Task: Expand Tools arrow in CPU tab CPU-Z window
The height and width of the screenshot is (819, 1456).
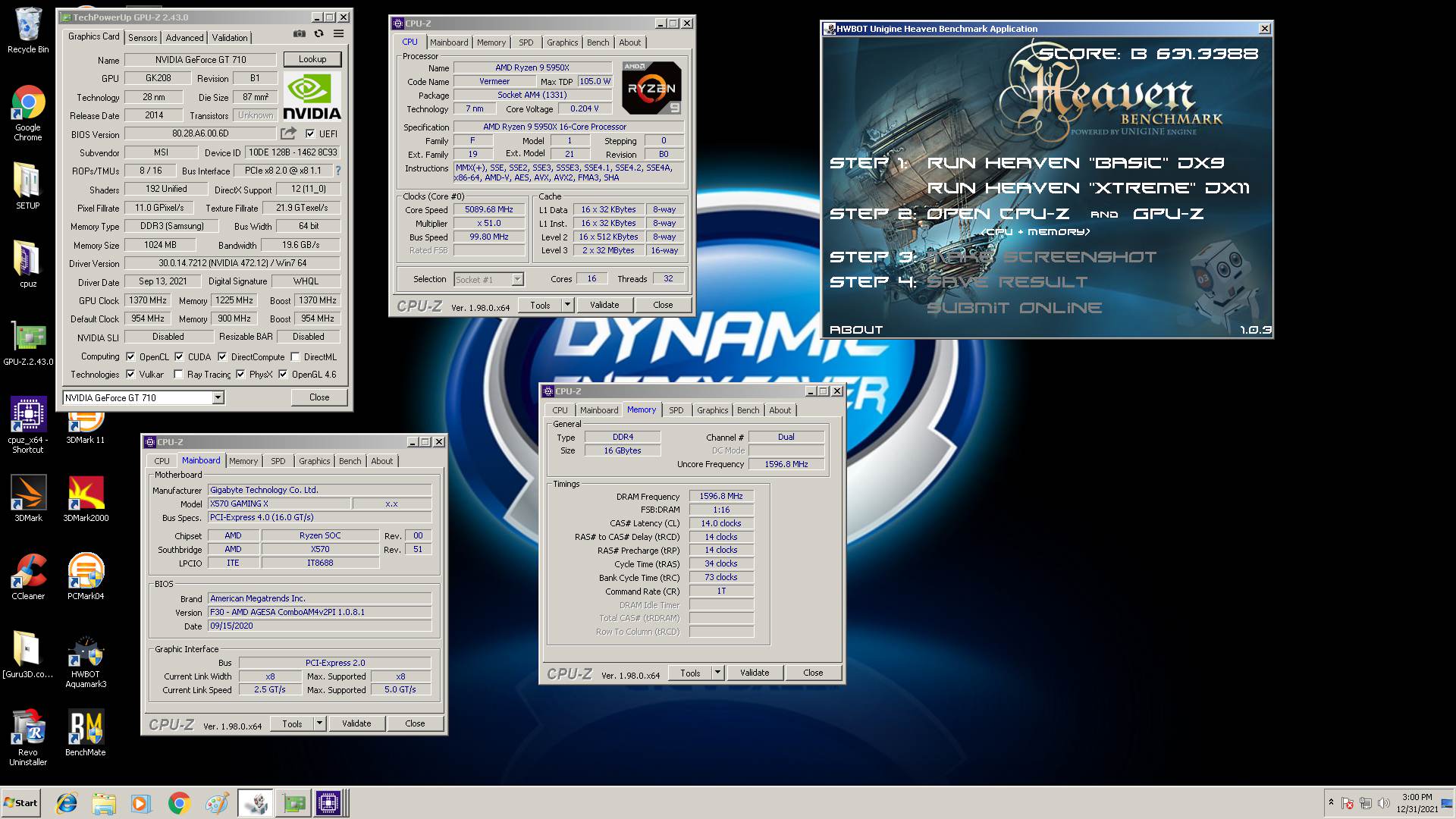Action: pyautogui.click(x=567, y=305)
